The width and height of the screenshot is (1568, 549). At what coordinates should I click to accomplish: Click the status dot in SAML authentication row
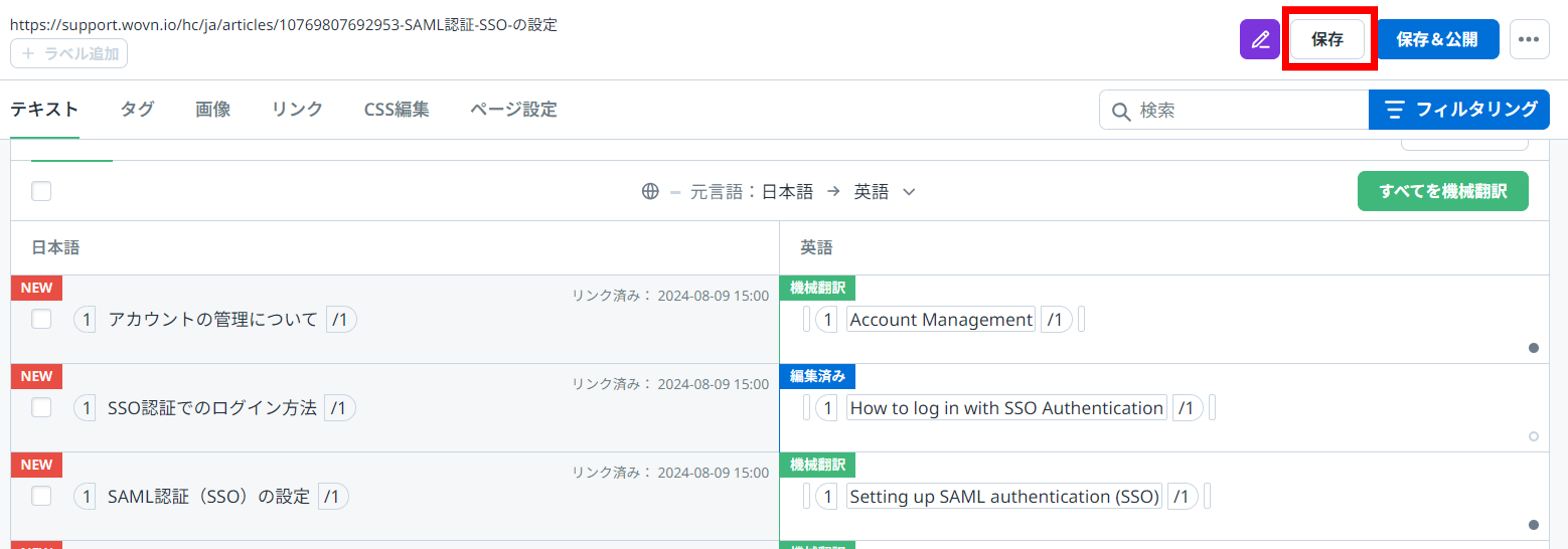point(1534,525)
